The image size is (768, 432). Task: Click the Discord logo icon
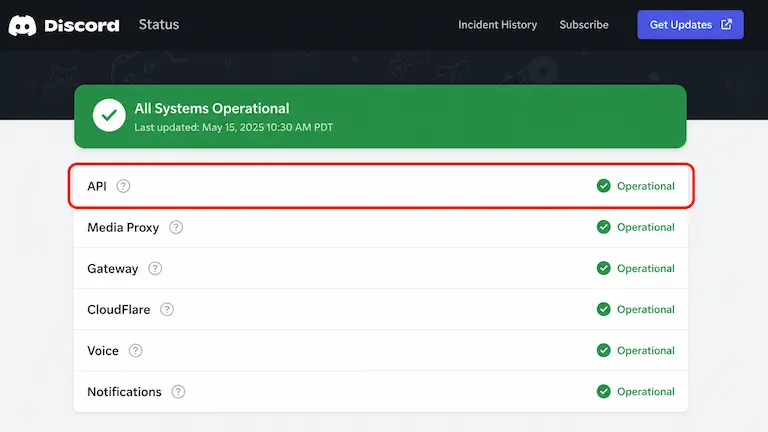point(22,25)
